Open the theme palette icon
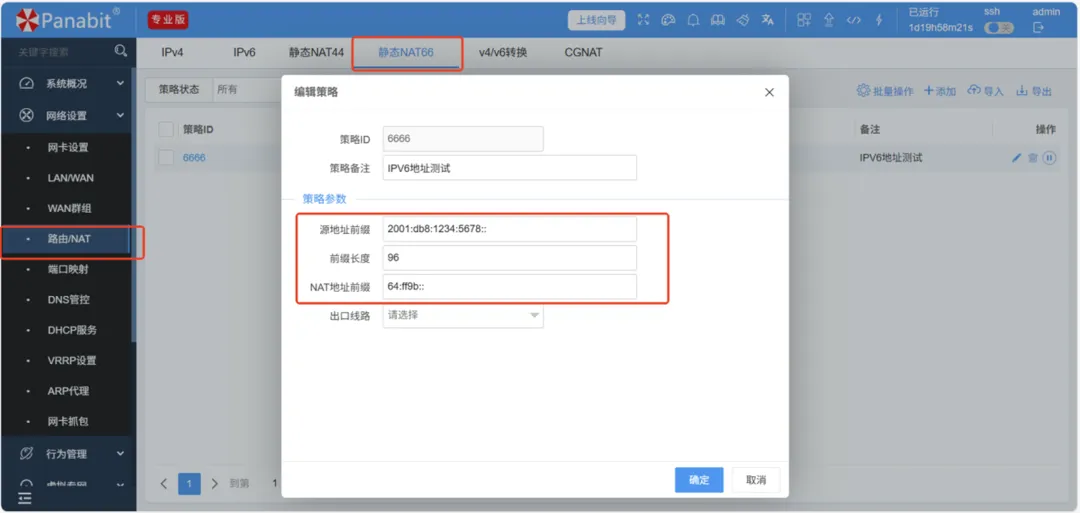This screenshot has width=1080, height=513. point(669,20)
